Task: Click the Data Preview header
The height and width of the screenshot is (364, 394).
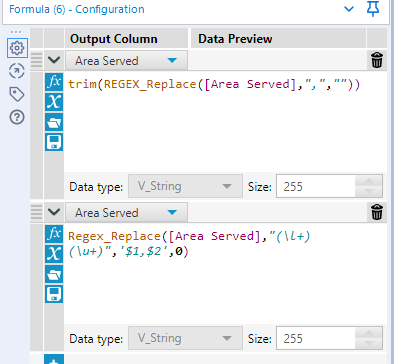Action: tap(235, 39)
